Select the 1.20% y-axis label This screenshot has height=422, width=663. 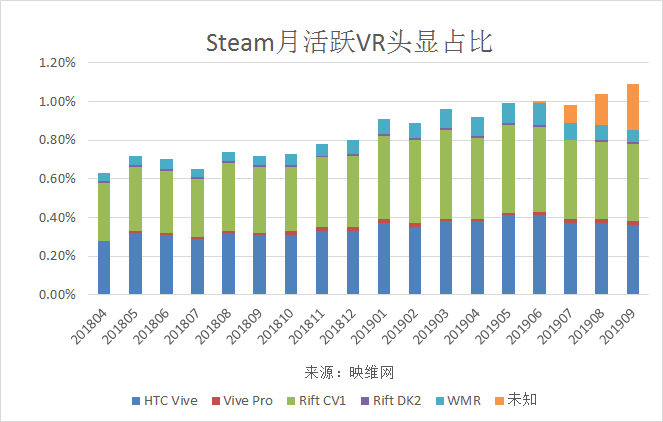[57, 63]
